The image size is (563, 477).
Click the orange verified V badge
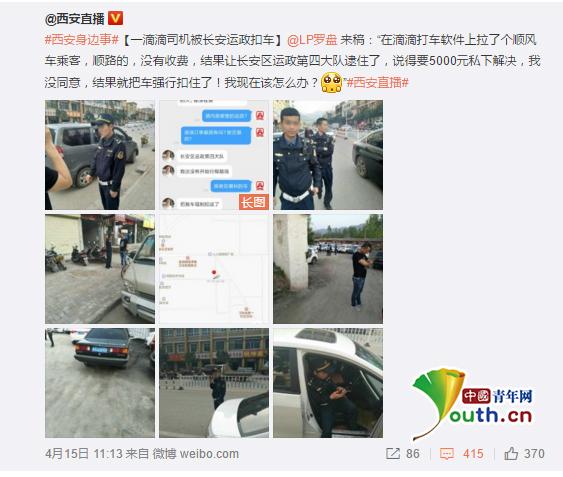116,18
